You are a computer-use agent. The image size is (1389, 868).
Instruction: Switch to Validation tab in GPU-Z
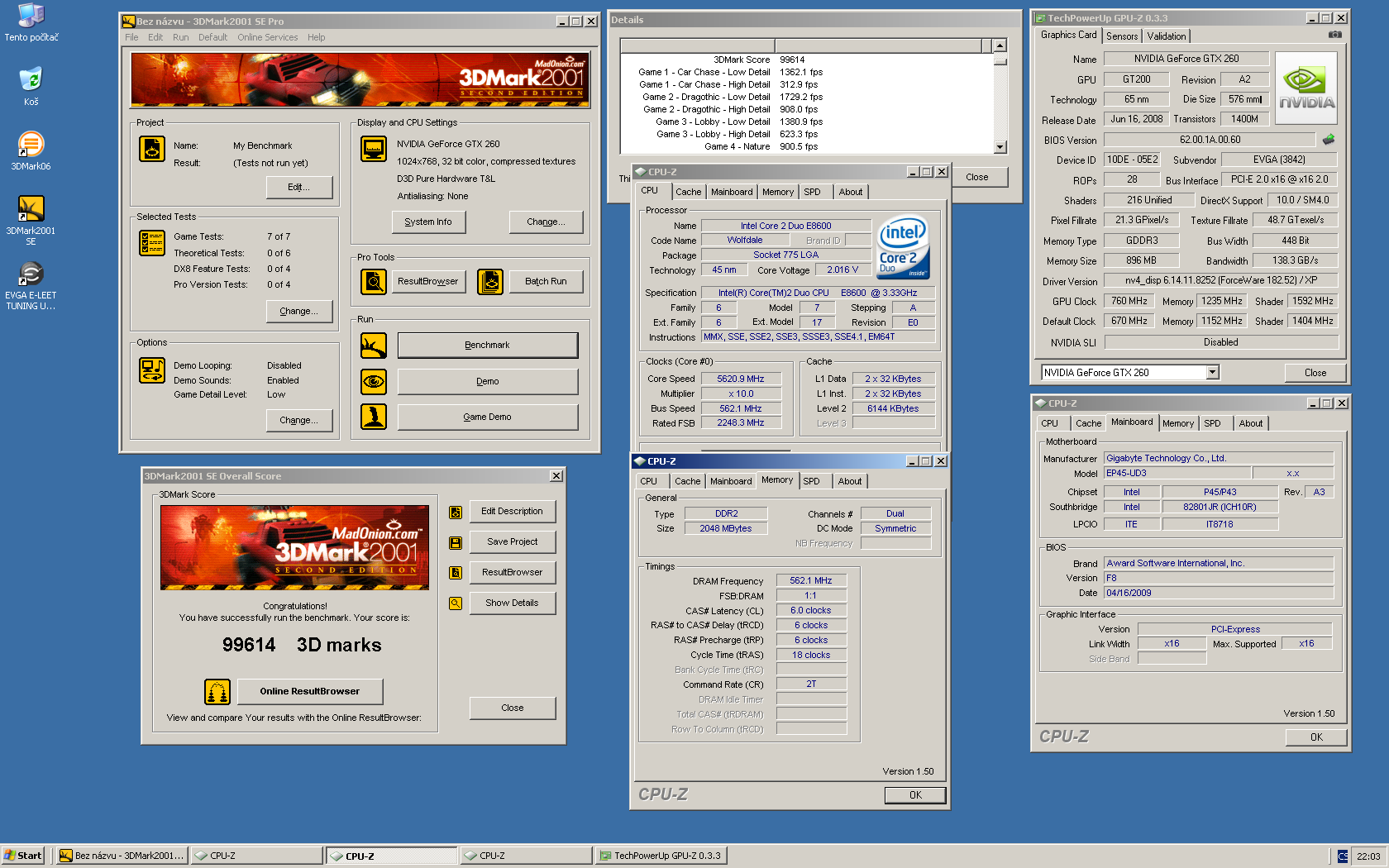tap(1167, 36)
